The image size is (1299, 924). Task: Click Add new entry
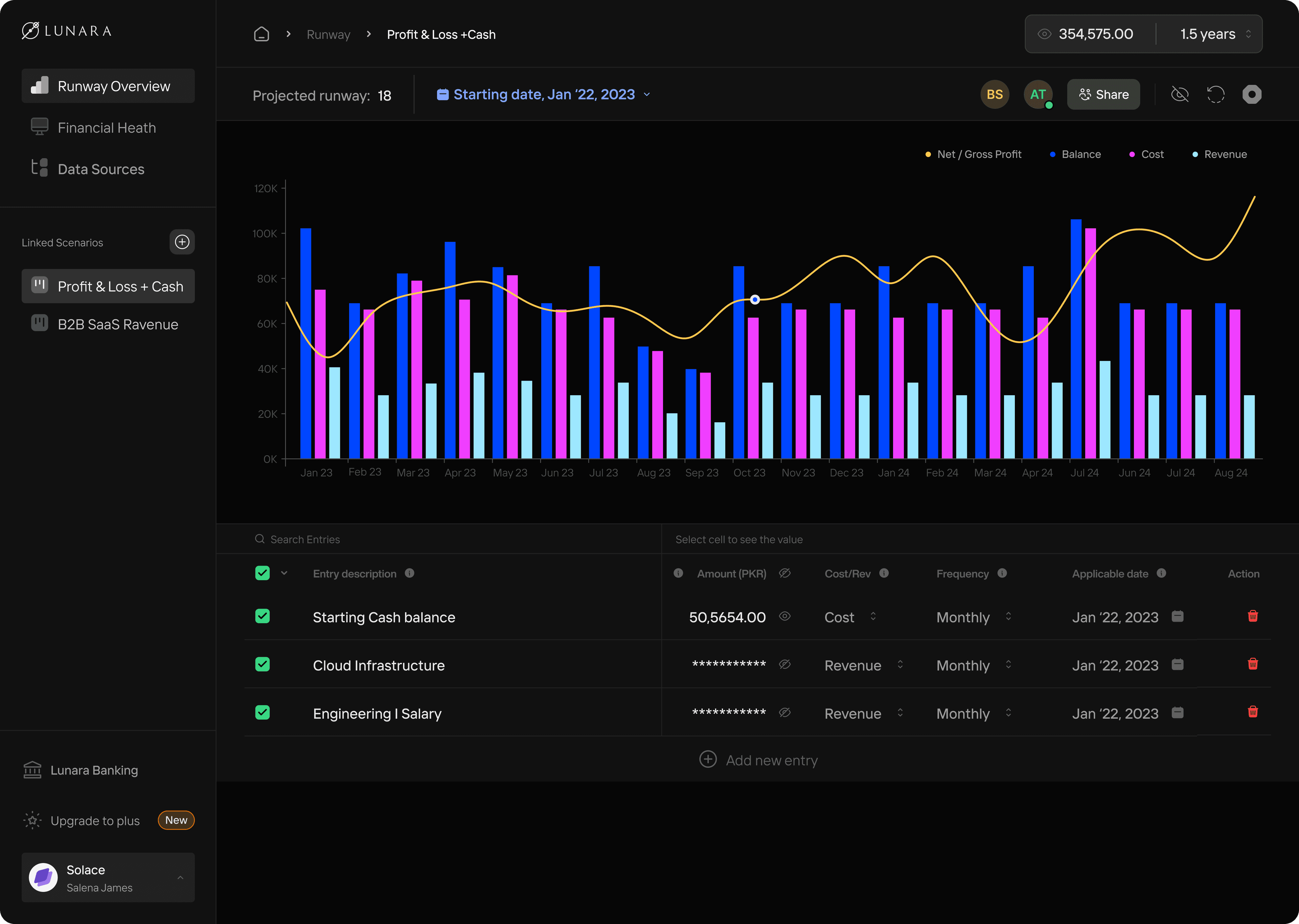[x=759, y=760]
